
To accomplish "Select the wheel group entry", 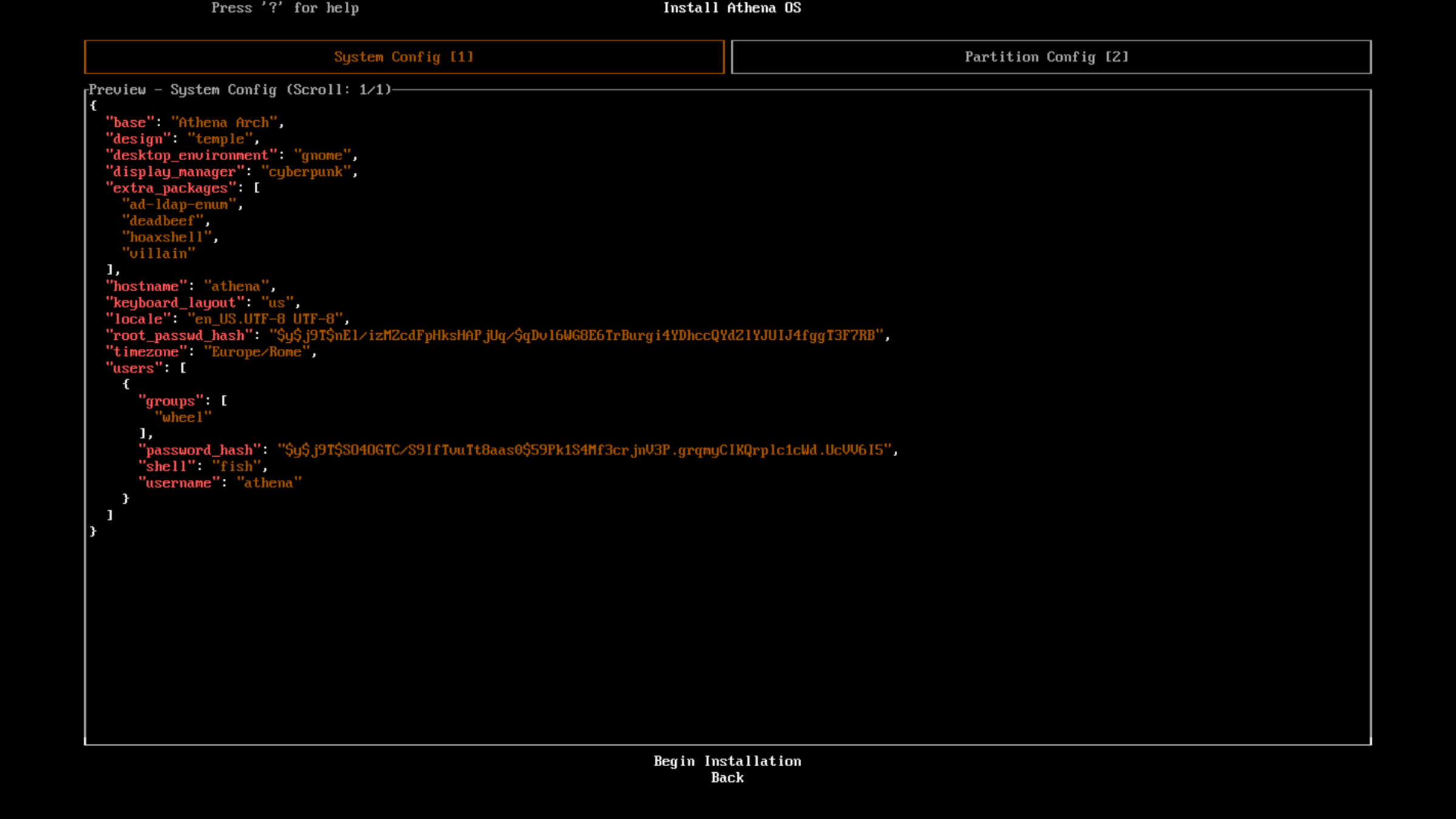I will pos(183,417).
